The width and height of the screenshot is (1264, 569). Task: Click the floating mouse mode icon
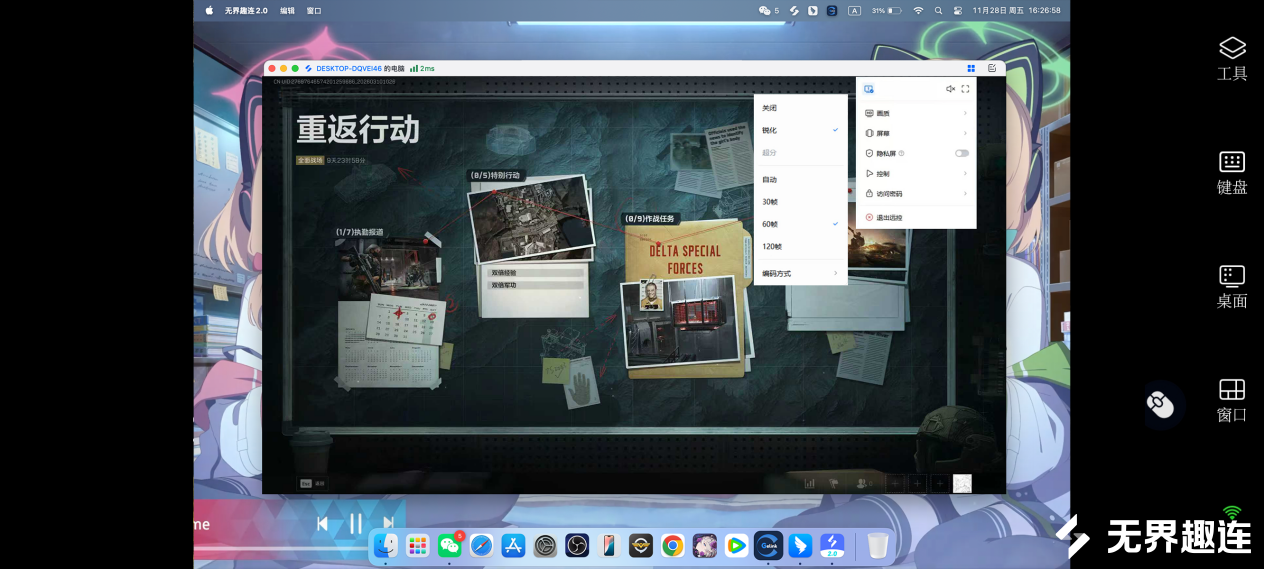[1160, 405]
